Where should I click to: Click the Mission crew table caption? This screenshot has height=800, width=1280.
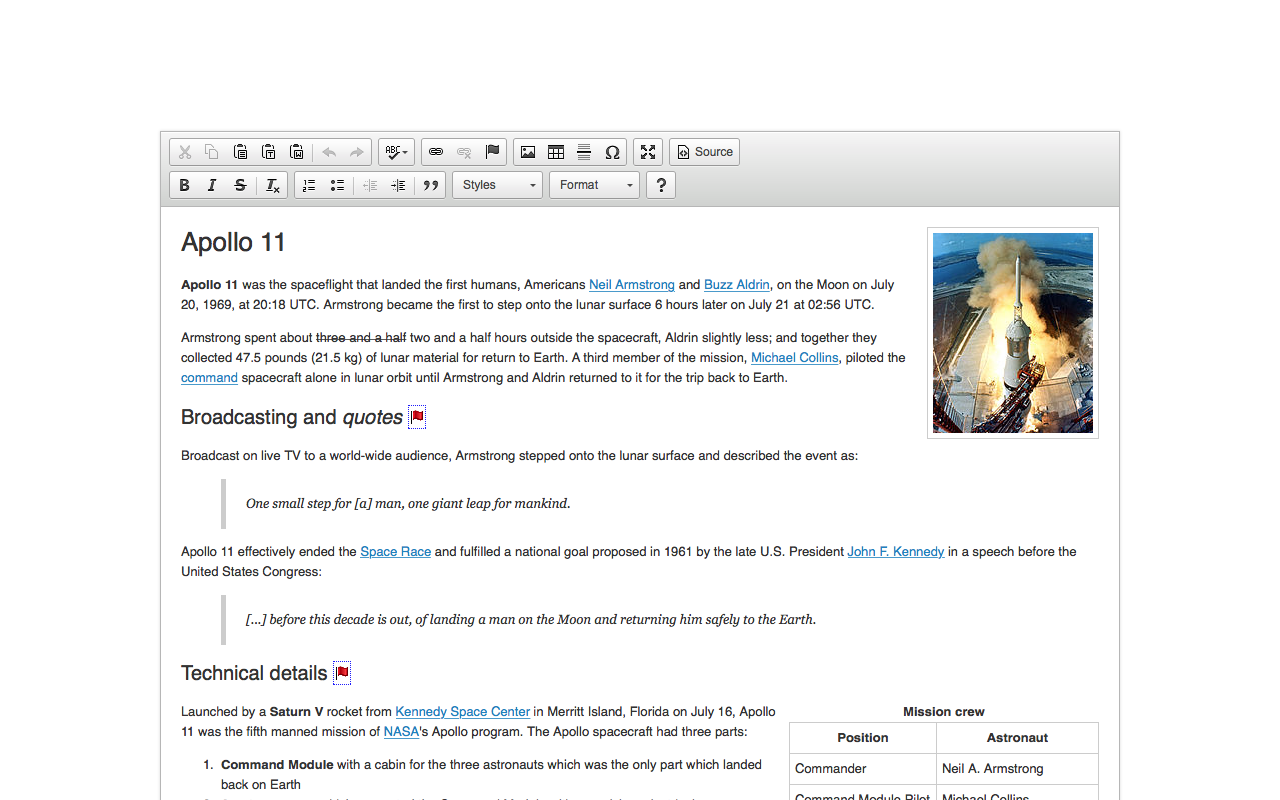point(944,712)
